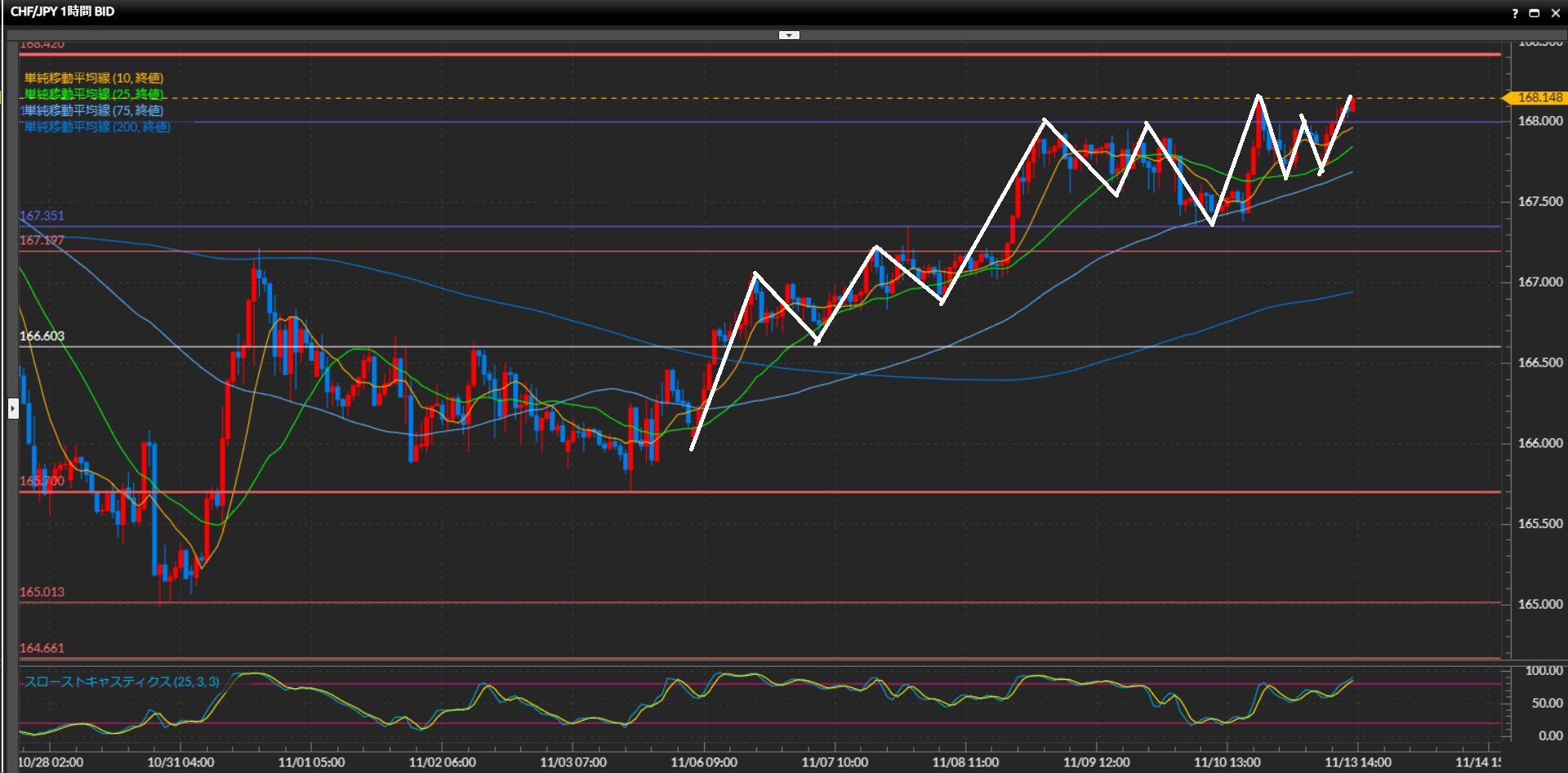Click the 11/06 09:00 time axis label
The width and height of the screenshot is (1568, 773).
(703, 762)
